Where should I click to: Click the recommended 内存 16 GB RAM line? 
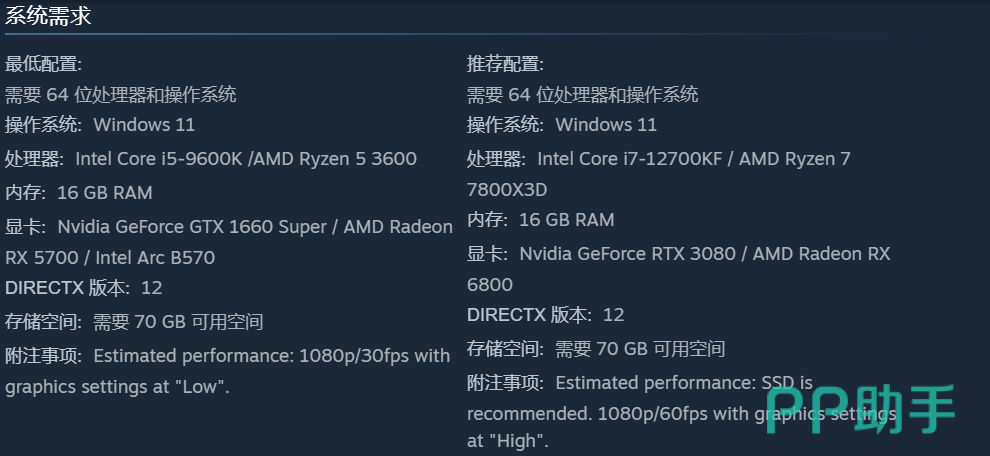click(541, 220)
